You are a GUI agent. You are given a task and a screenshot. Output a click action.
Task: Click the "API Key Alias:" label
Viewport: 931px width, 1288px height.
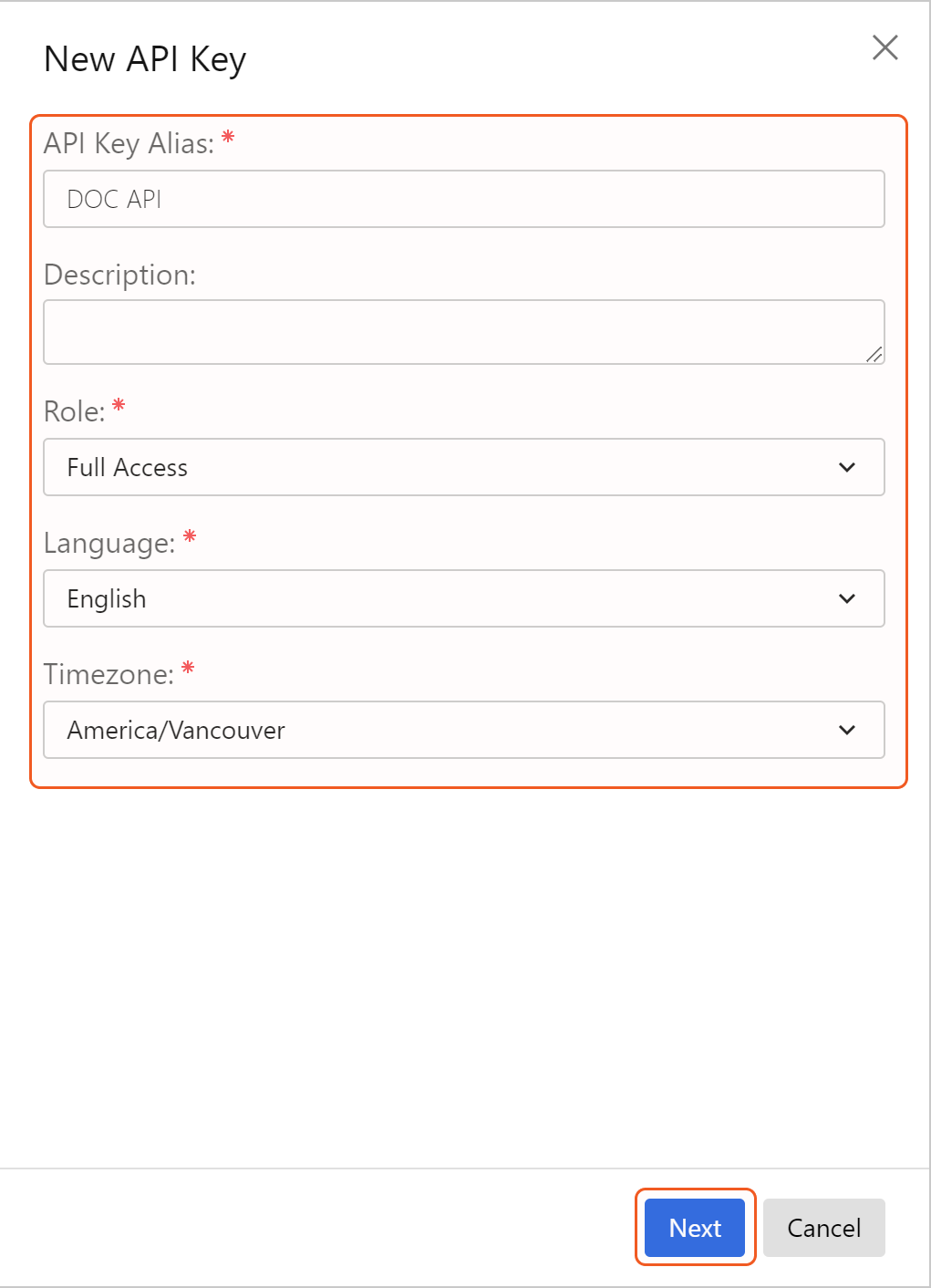click(129, 144)
